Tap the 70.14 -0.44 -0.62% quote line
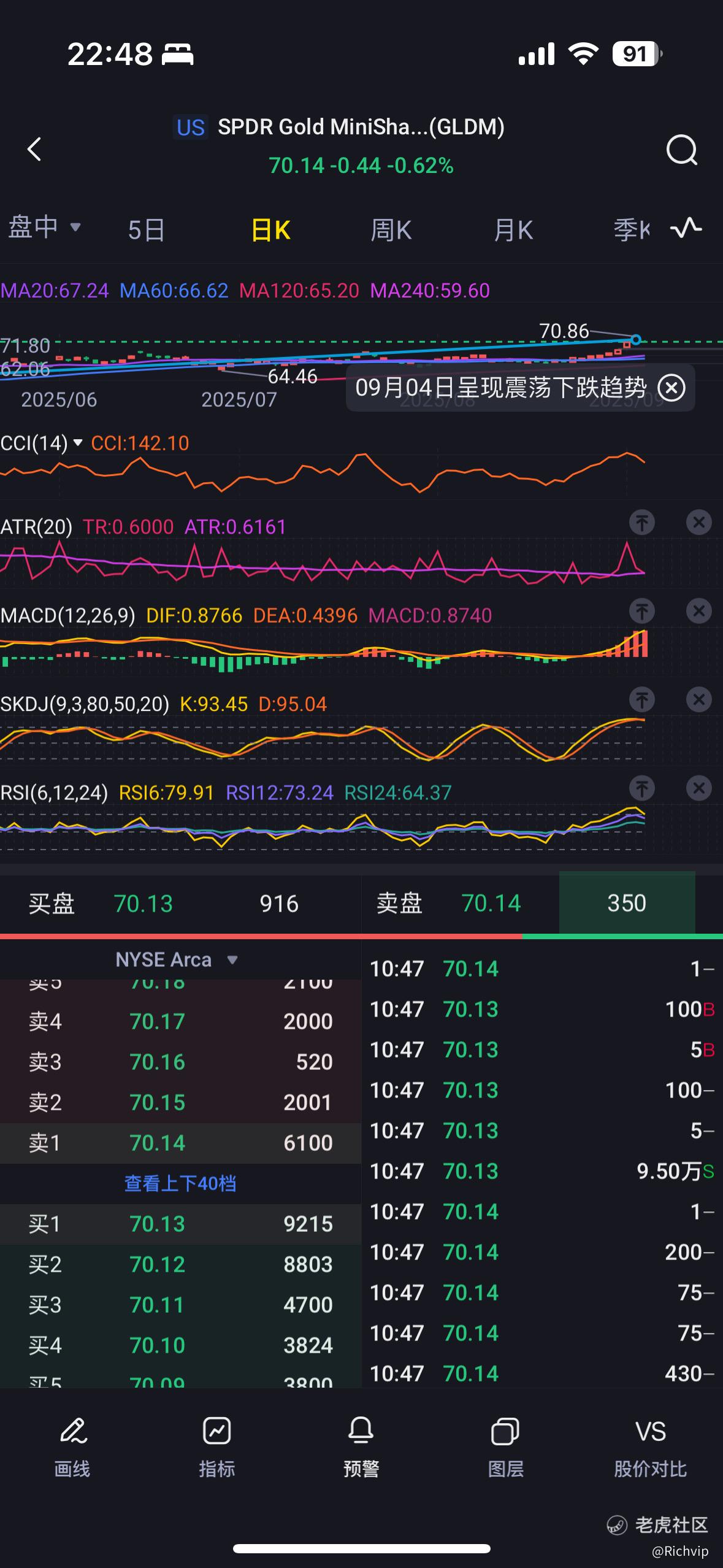 361,166
